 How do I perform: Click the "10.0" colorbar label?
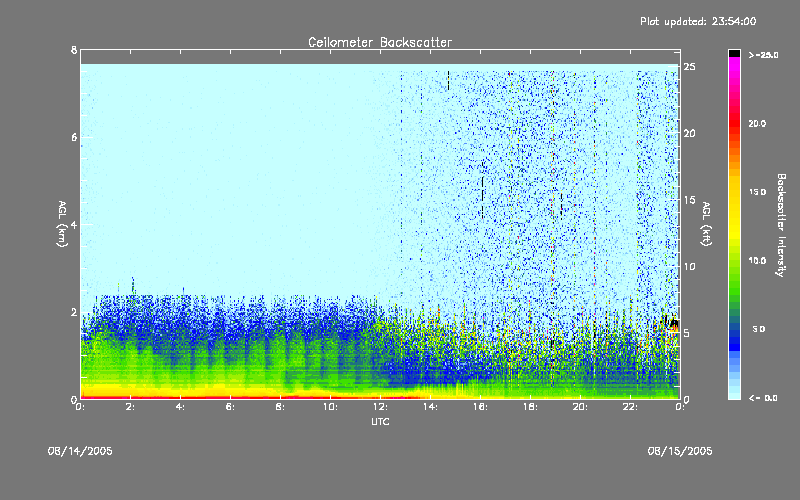(758, 261)
